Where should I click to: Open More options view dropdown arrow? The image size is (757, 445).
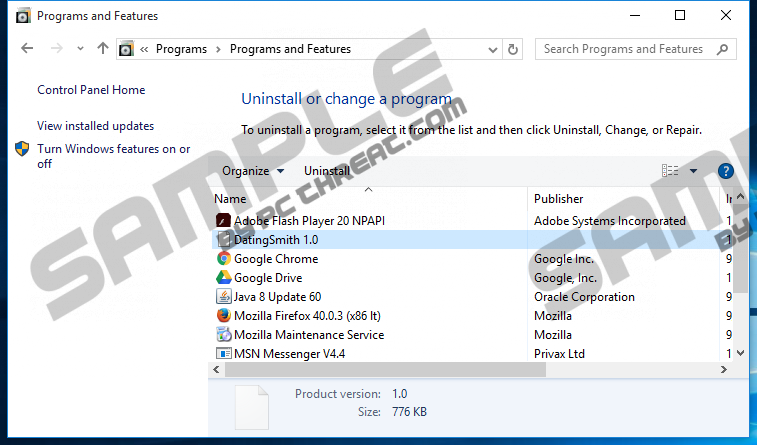[693, 171]
